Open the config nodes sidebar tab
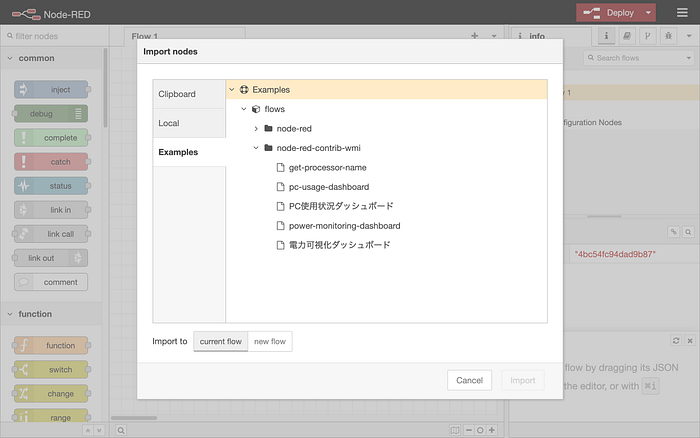 click(647, 36)
